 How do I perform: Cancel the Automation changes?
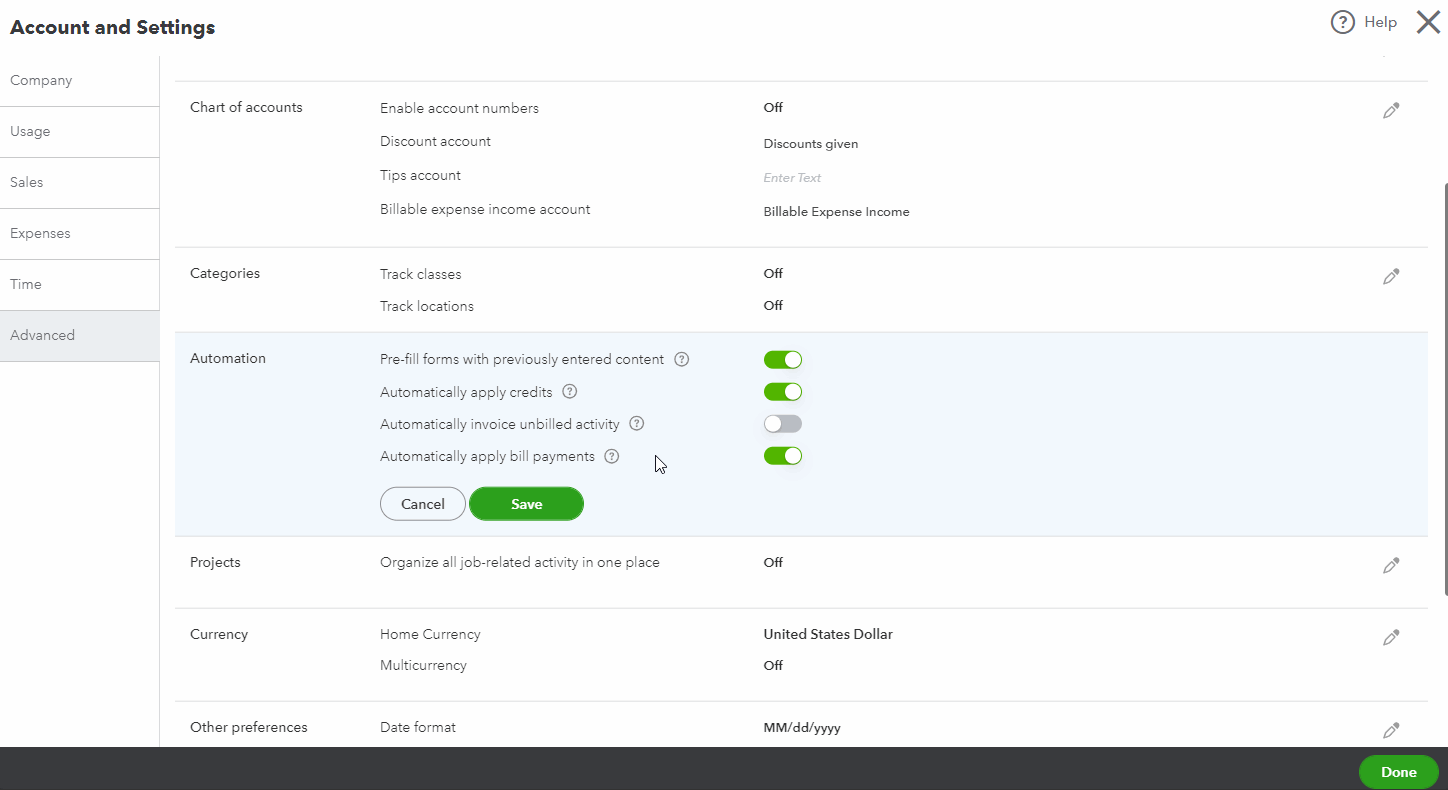click(423, 504)
